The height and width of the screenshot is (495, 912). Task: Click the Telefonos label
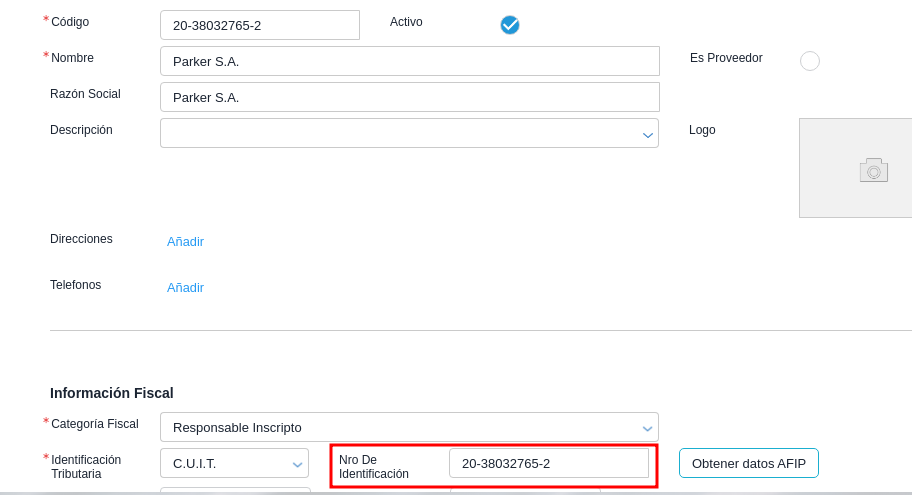point(75,285)
